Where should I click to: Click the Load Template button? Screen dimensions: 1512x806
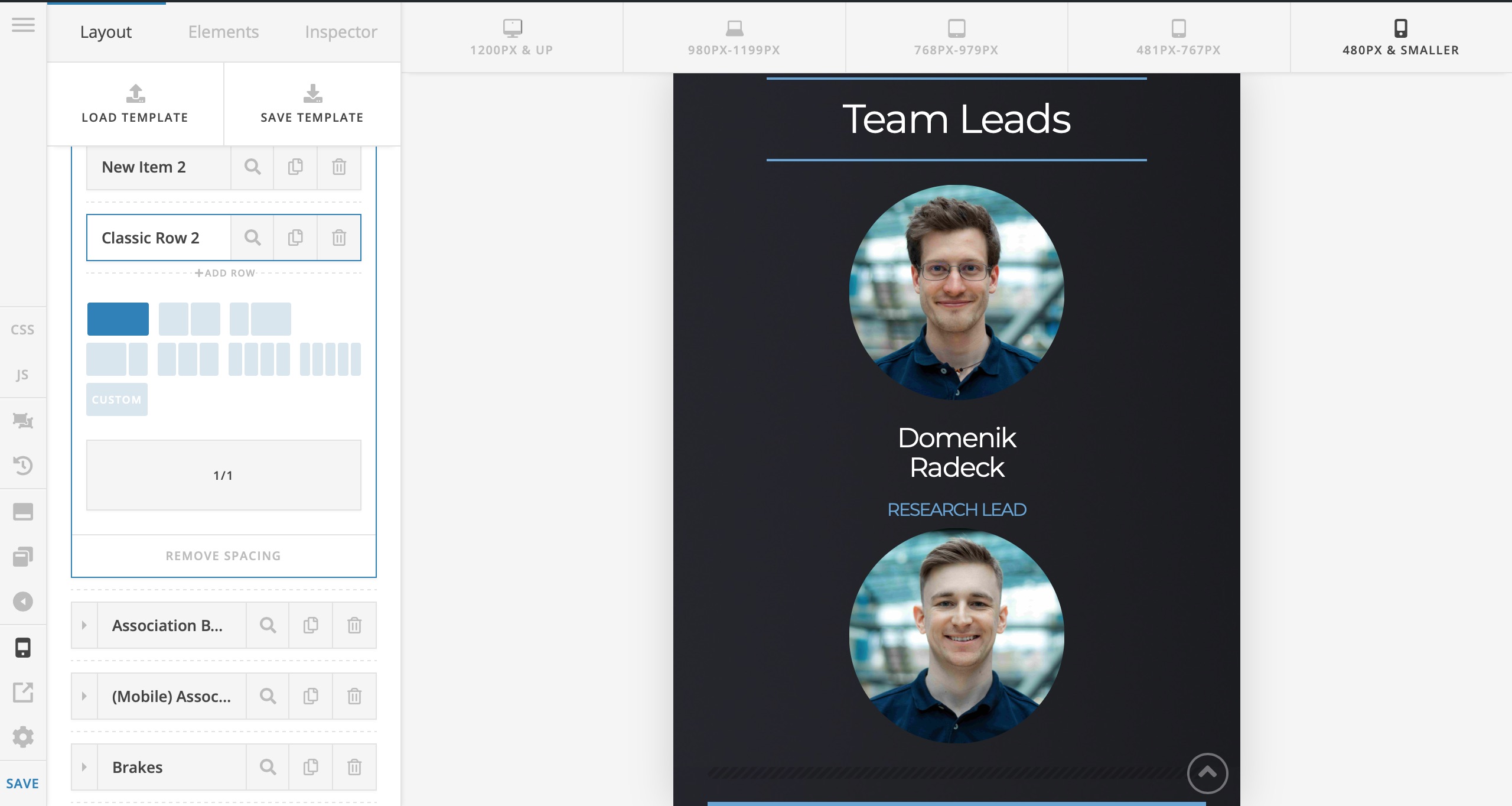point(135,104)
